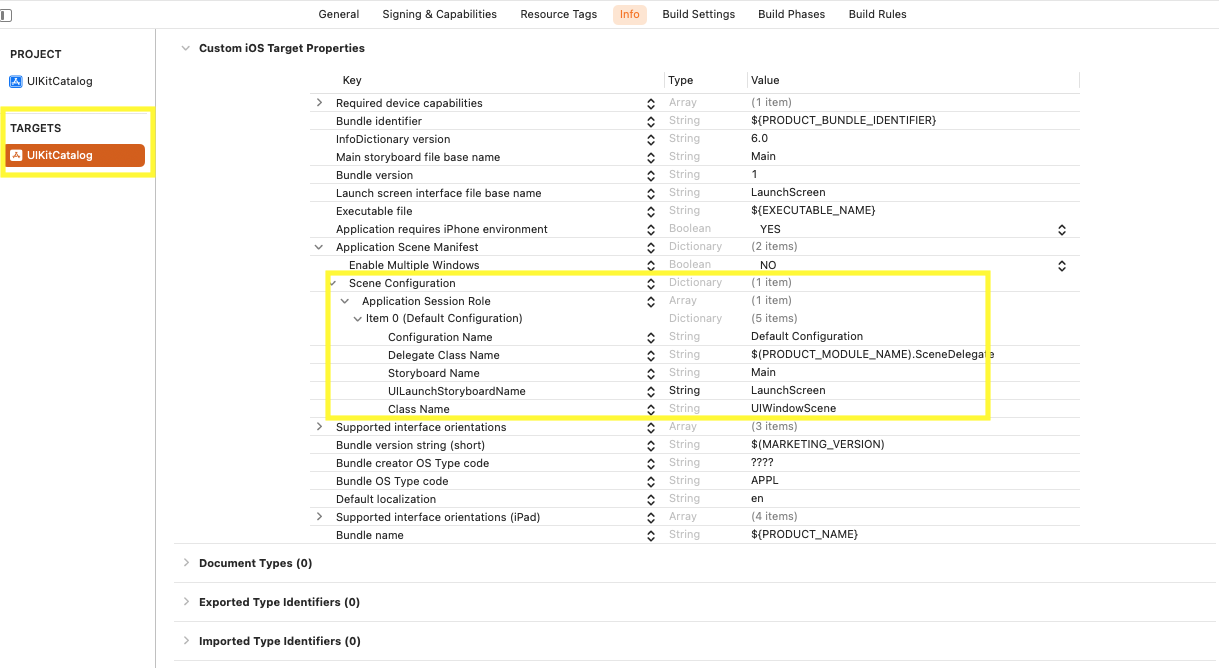The width and height of the screenshot is (1219, 668).
Task: Expand Exported Type Identifiers section
Action: point(185,602)
